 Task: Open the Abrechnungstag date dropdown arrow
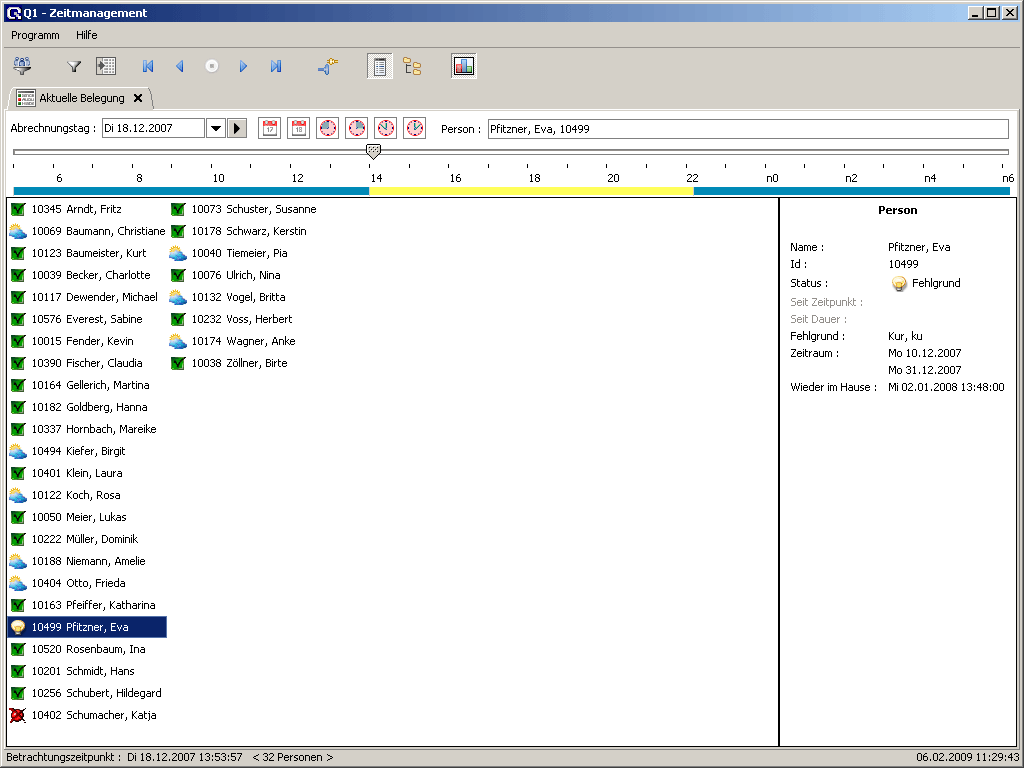pyautogui.click(x=215, y=128)
